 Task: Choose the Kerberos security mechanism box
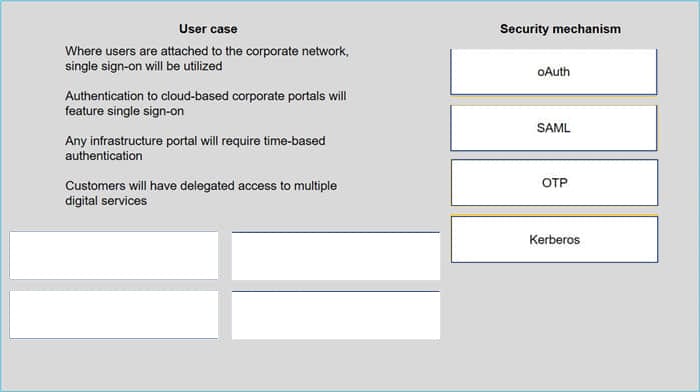click(554, 239)
